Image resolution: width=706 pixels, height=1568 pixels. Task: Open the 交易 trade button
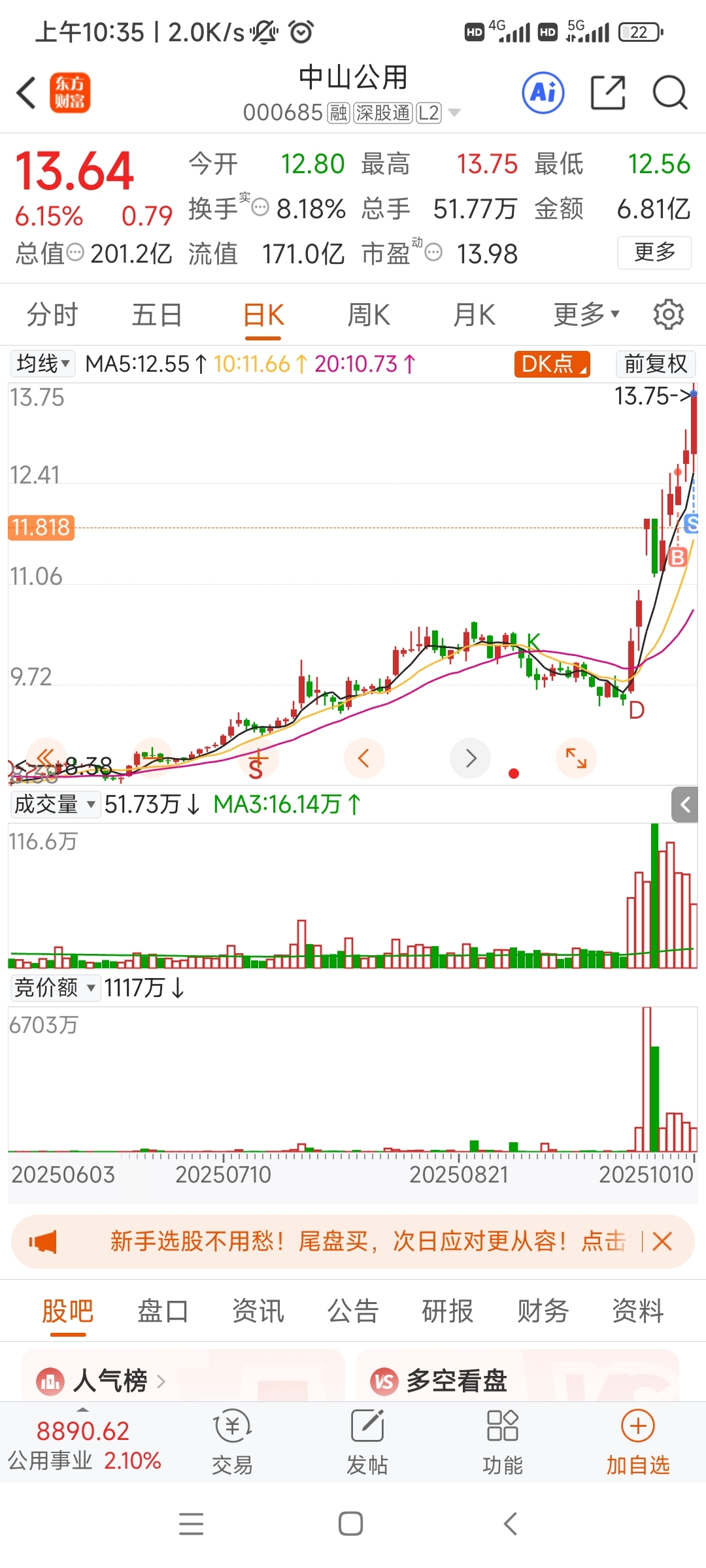click(x=232, y=1443)
